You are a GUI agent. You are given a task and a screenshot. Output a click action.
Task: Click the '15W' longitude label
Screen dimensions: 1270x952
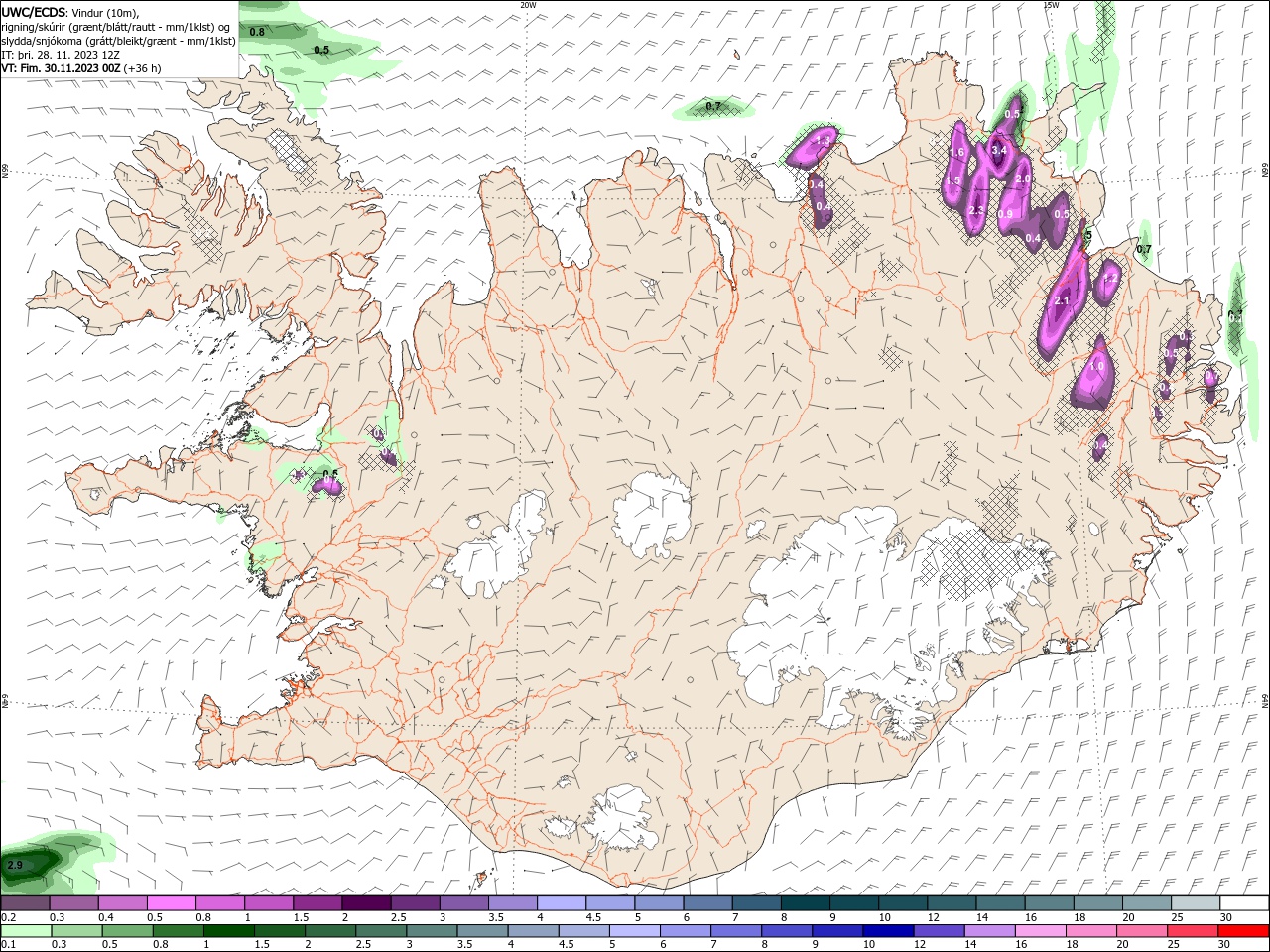pos(1050,5)
